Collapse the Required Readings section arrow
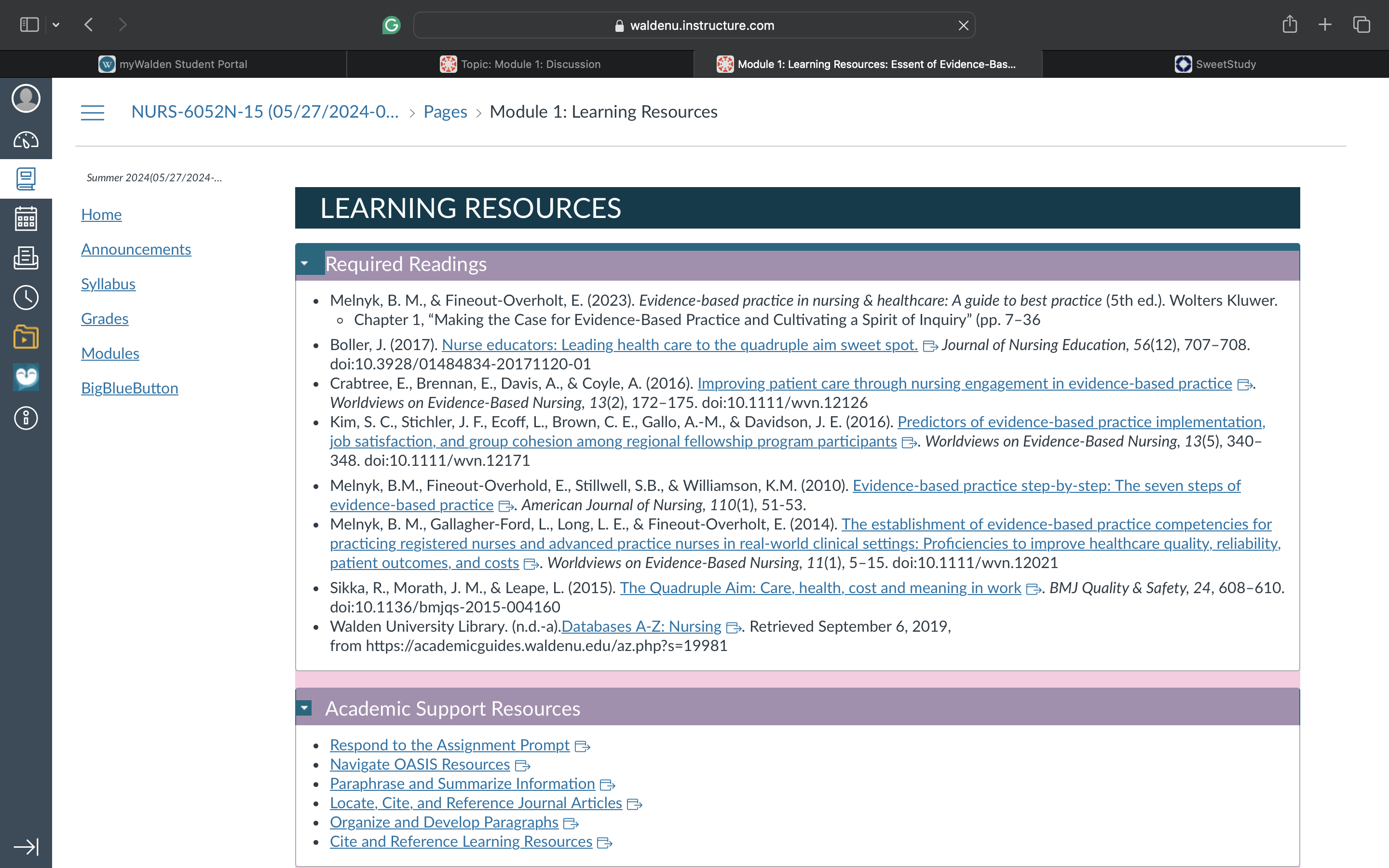Image resolution: width=1389 pixels, height=868 pixels. point(305,263)
